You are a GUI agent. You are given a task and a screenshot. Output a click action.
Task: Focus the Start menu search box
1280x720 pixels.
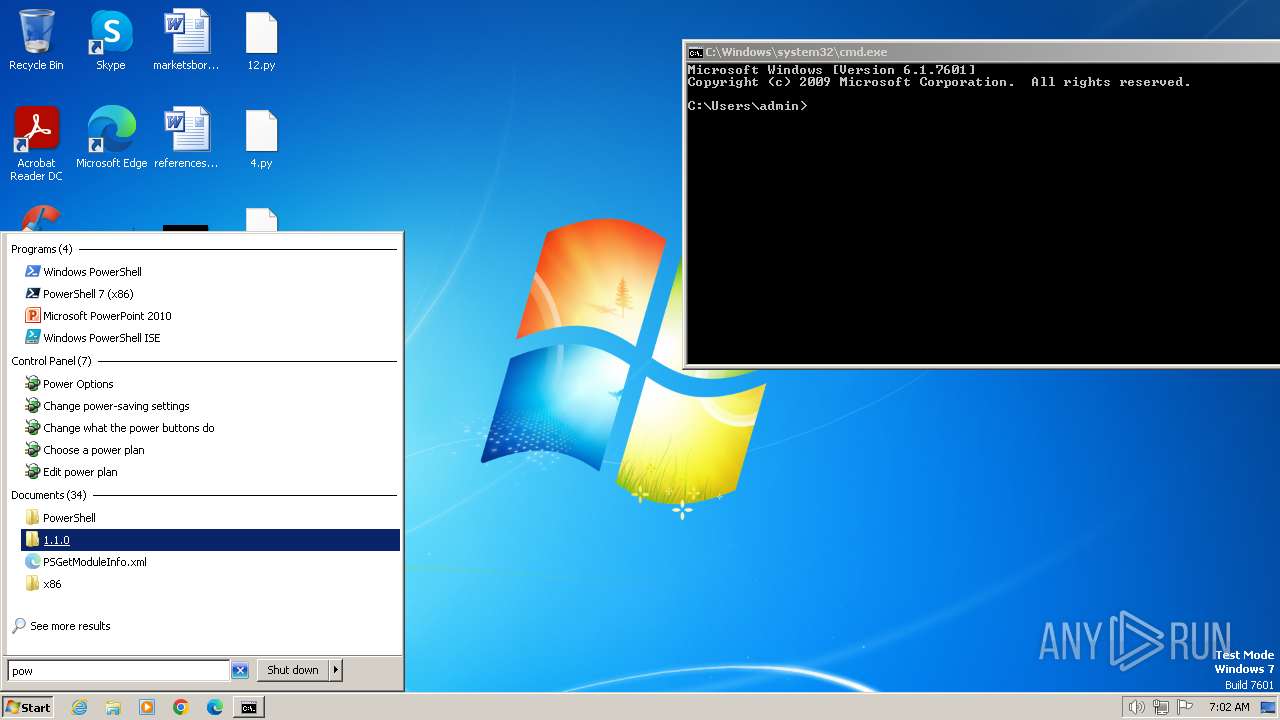(x=119, y=671)
